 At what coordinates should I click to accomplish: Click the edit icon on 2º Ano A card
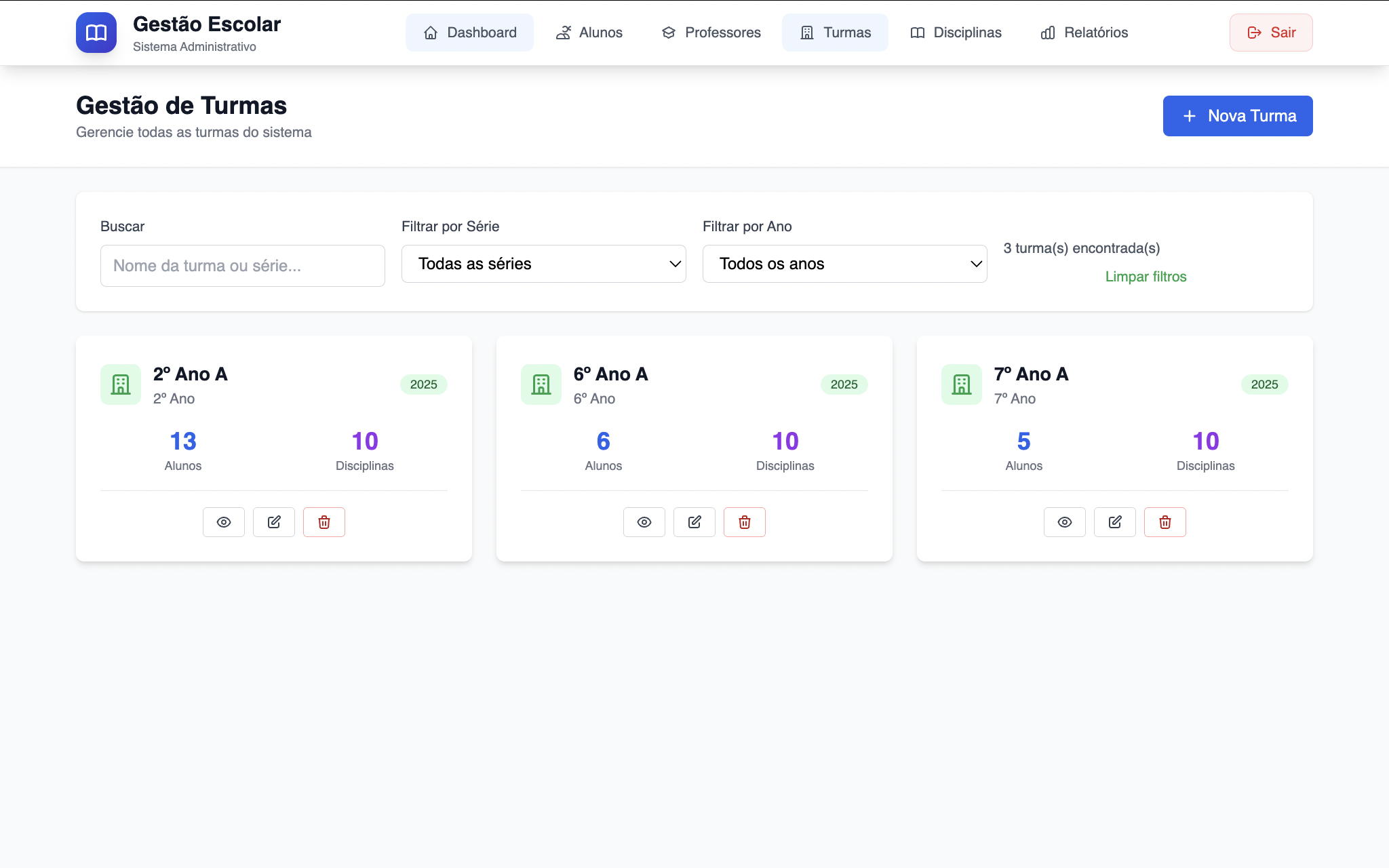point(274,522)
